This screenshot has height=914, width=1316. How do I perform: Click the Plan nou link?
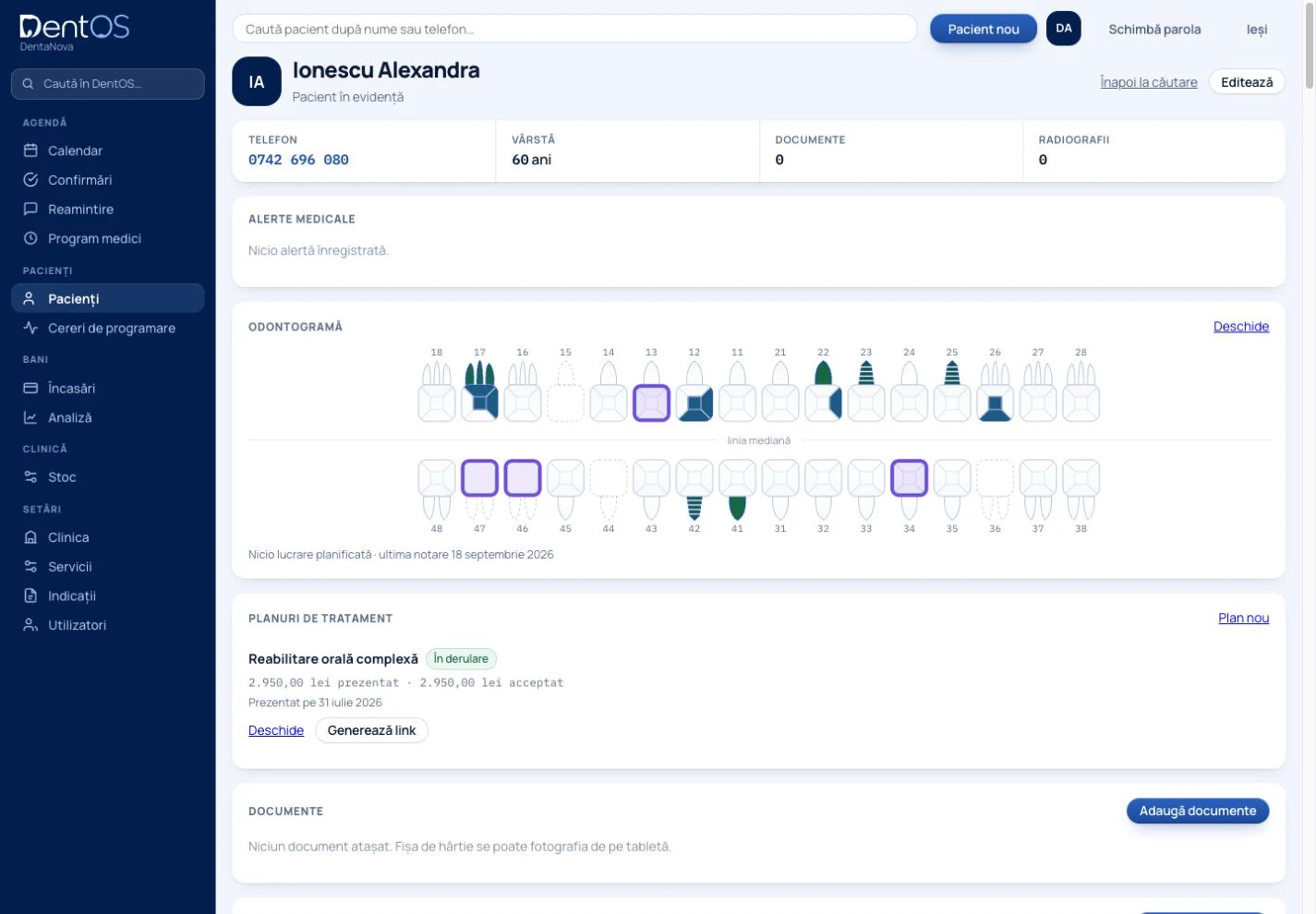click(x=1243, y=618)
